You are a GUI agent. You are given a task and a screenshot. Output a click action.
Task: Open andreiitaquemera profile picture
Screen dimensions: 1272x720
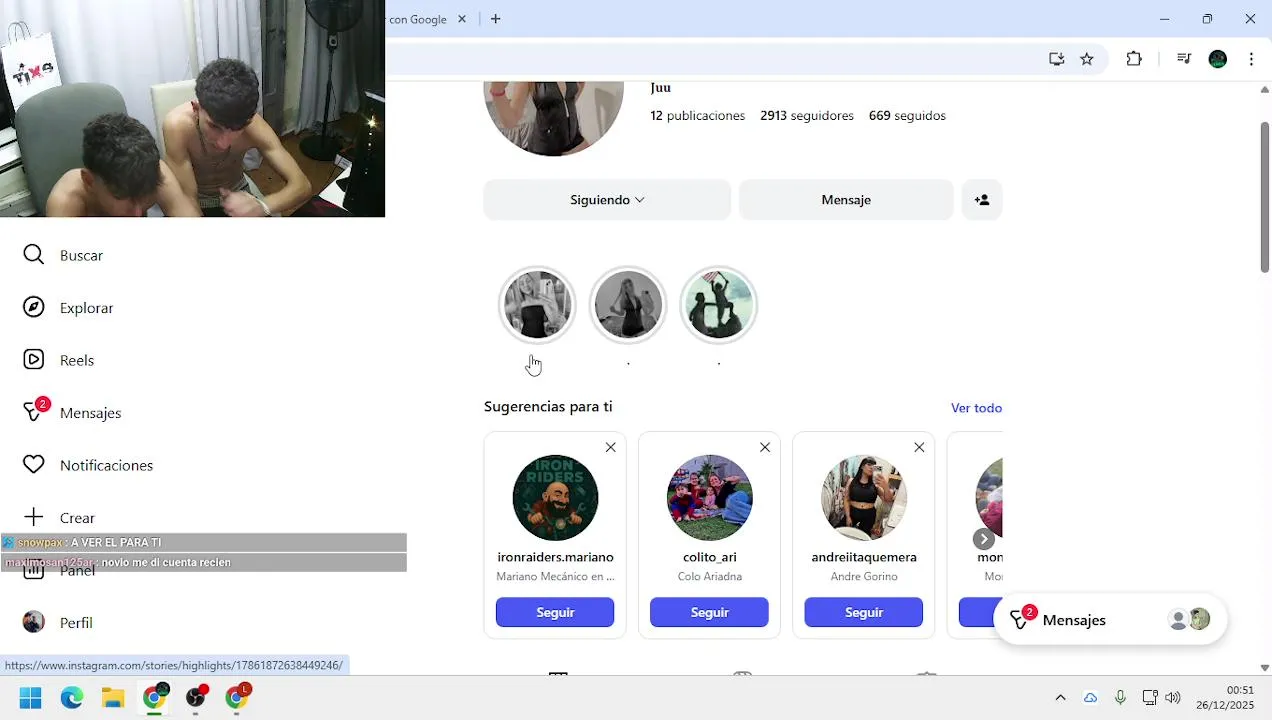click(x=864, y=498)
